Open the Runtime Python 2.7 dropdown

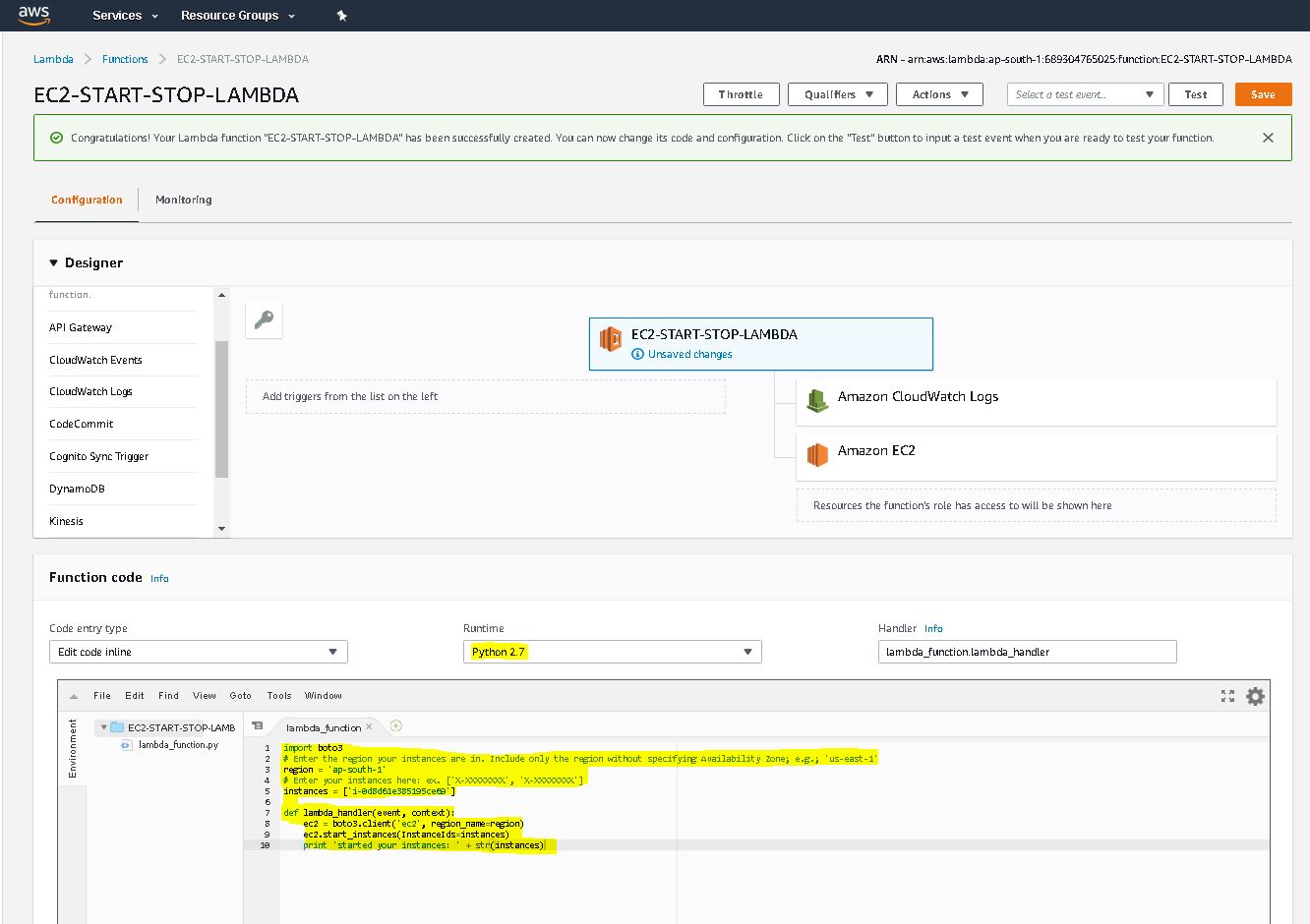tap(612, 652)
